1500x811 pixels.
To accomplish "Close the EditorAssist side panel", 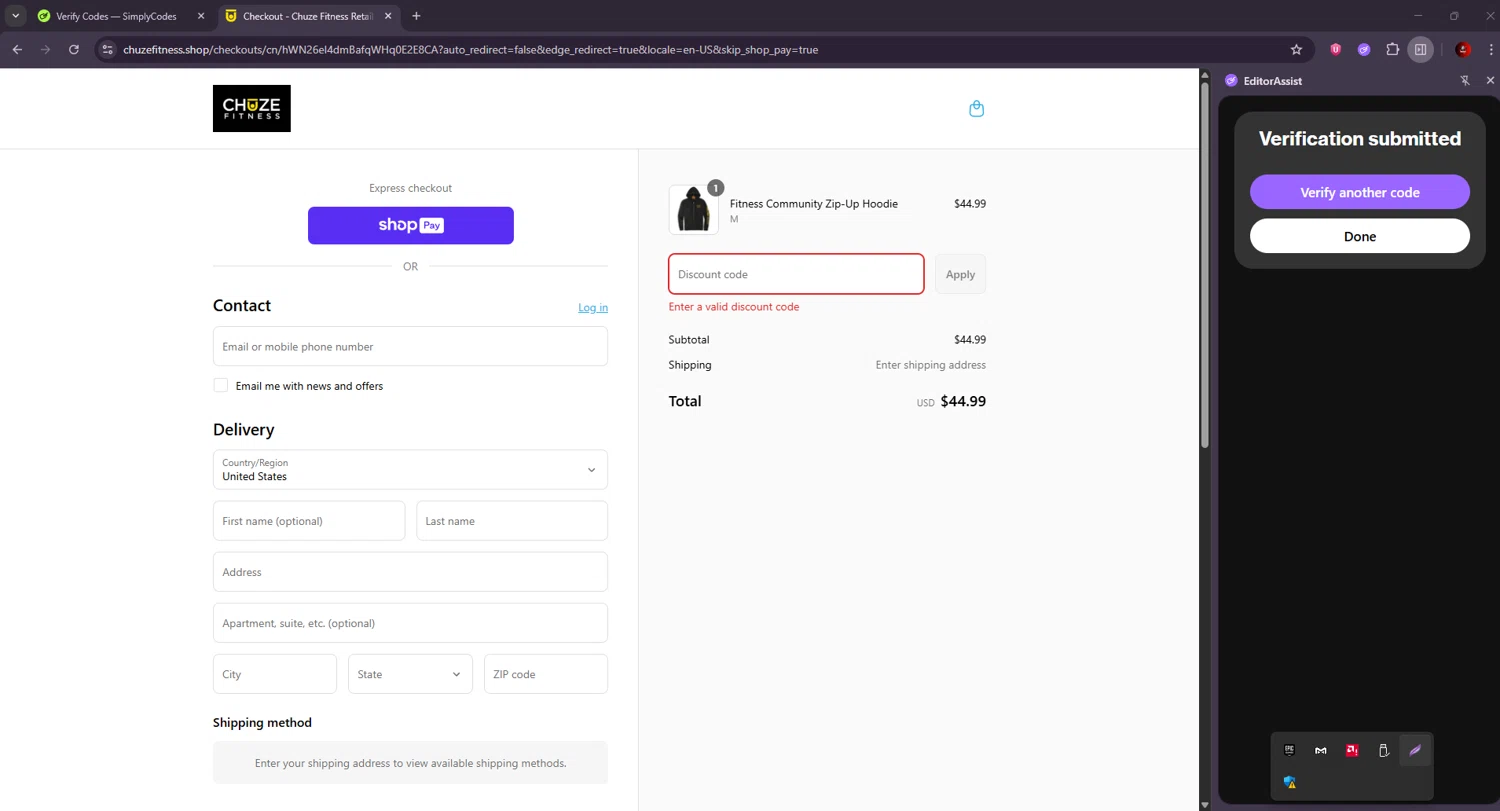I will [1490, 81].
